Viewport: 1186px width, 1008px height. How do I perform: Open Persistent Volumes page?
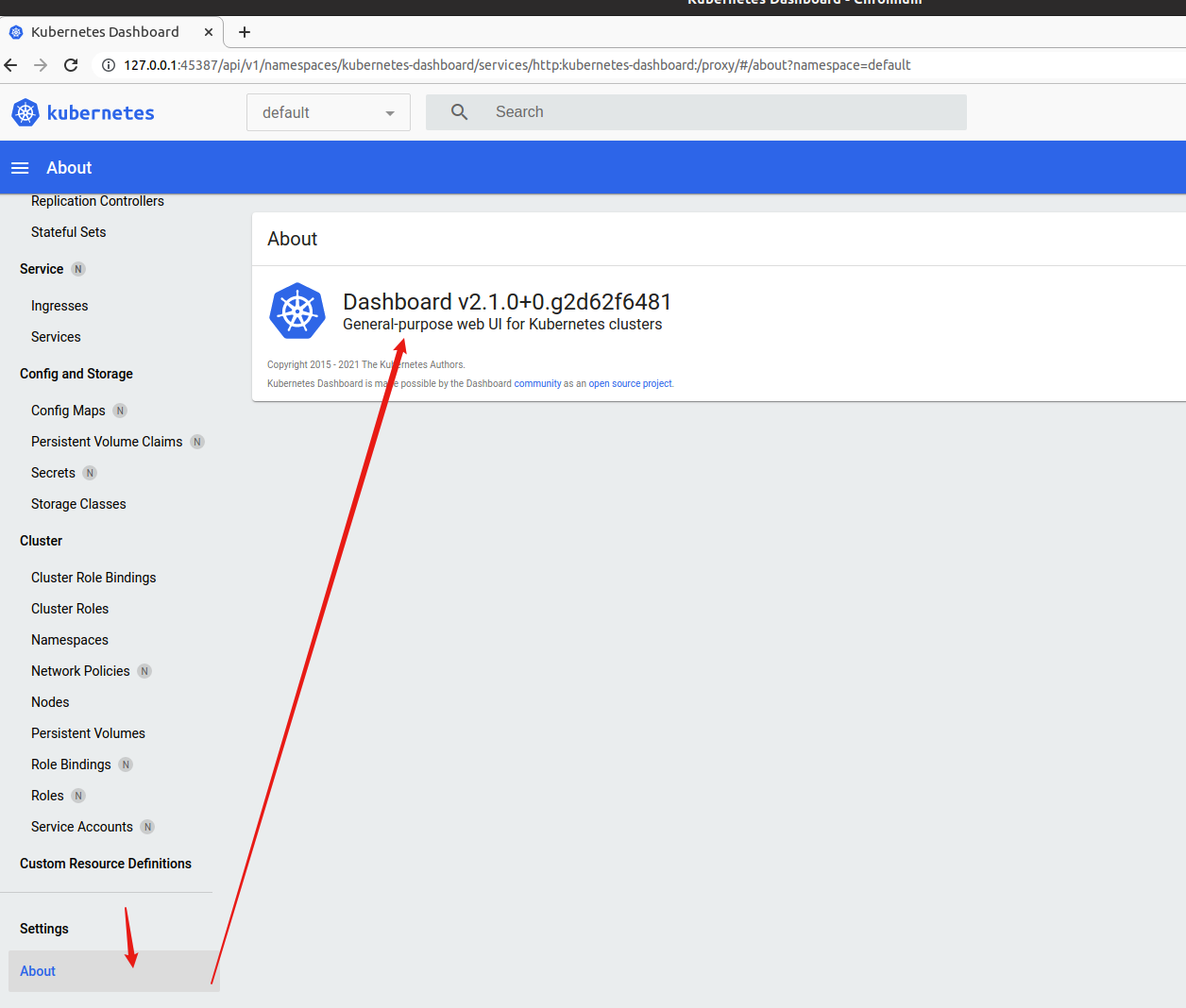coord(88,733)
